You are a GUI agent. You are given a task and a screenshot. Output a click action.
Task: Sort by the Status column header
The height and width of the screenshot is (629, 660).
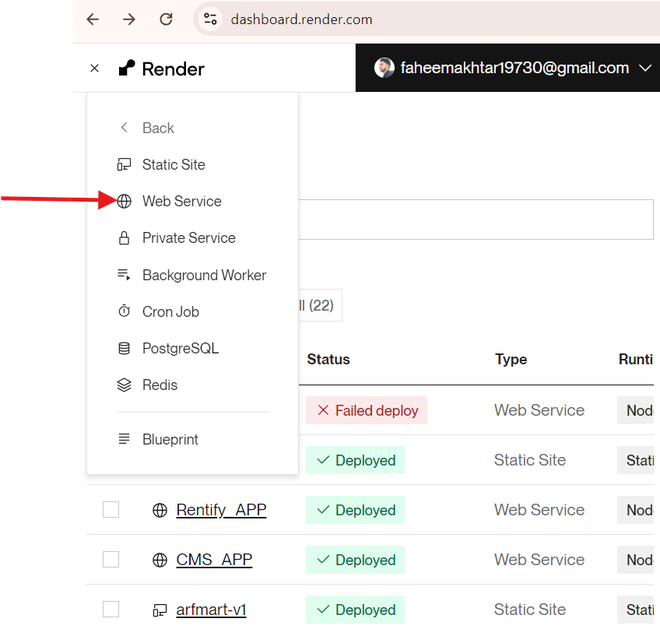pos(328,359)
